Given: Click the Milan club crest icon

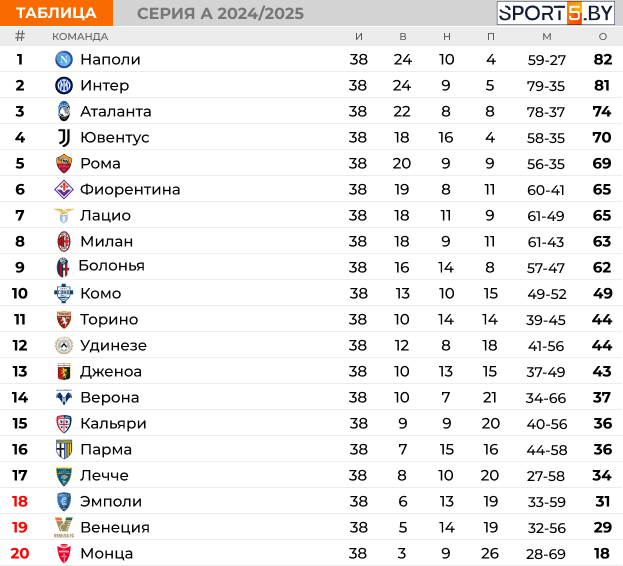Looking at the screenshot, I should point(64,241).
